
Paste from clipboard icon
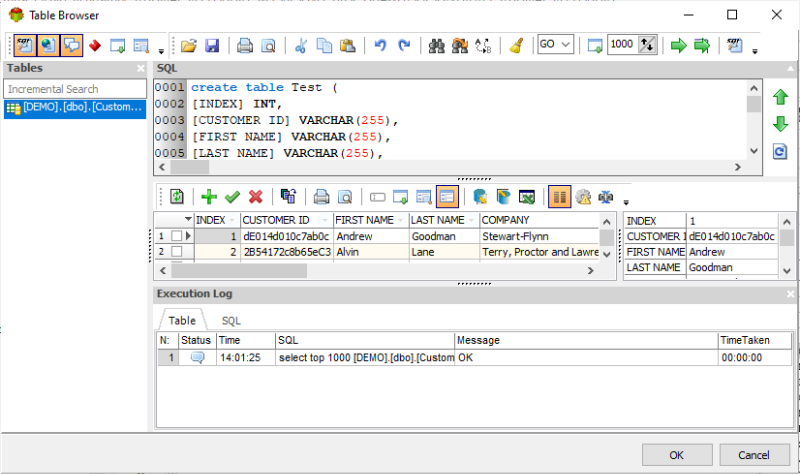tap(347, 46)
